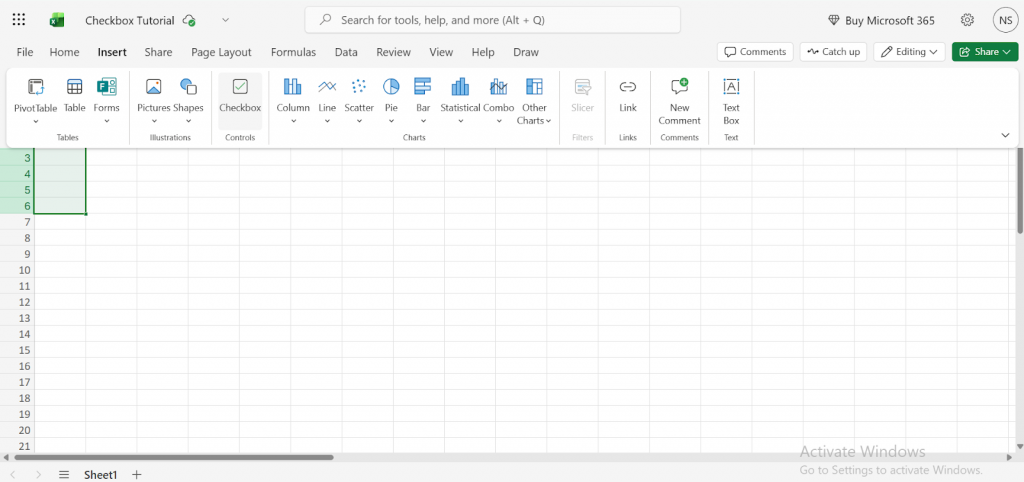This screenshot has height=482, width=1024.
Task: Add a new sheet with plus button
Action: tap(137, 475)
